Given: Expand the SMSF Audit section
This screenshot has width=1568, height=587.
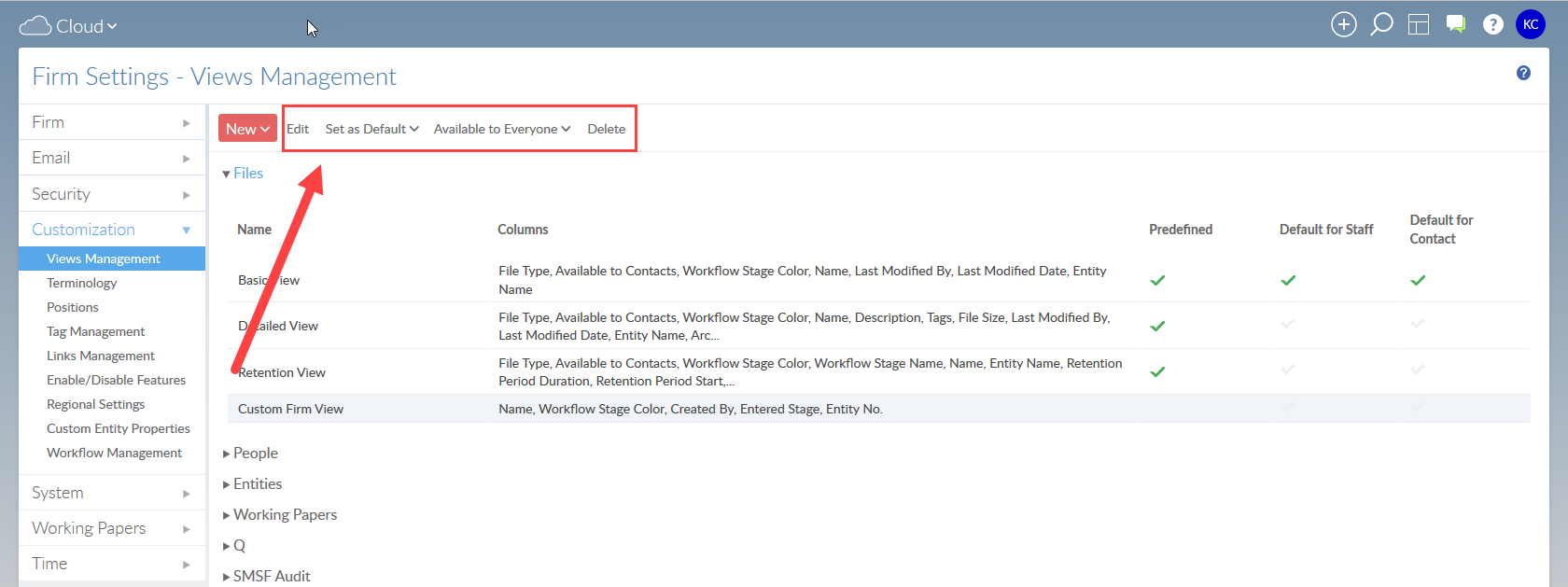Looking at the screenshot, I should click(266, 577).
